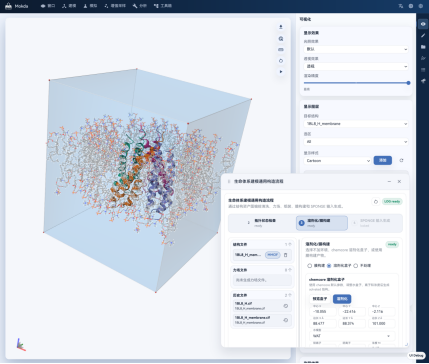Click the input field showing -2.116
Screen dimensions: 429x364
(382, 312)
